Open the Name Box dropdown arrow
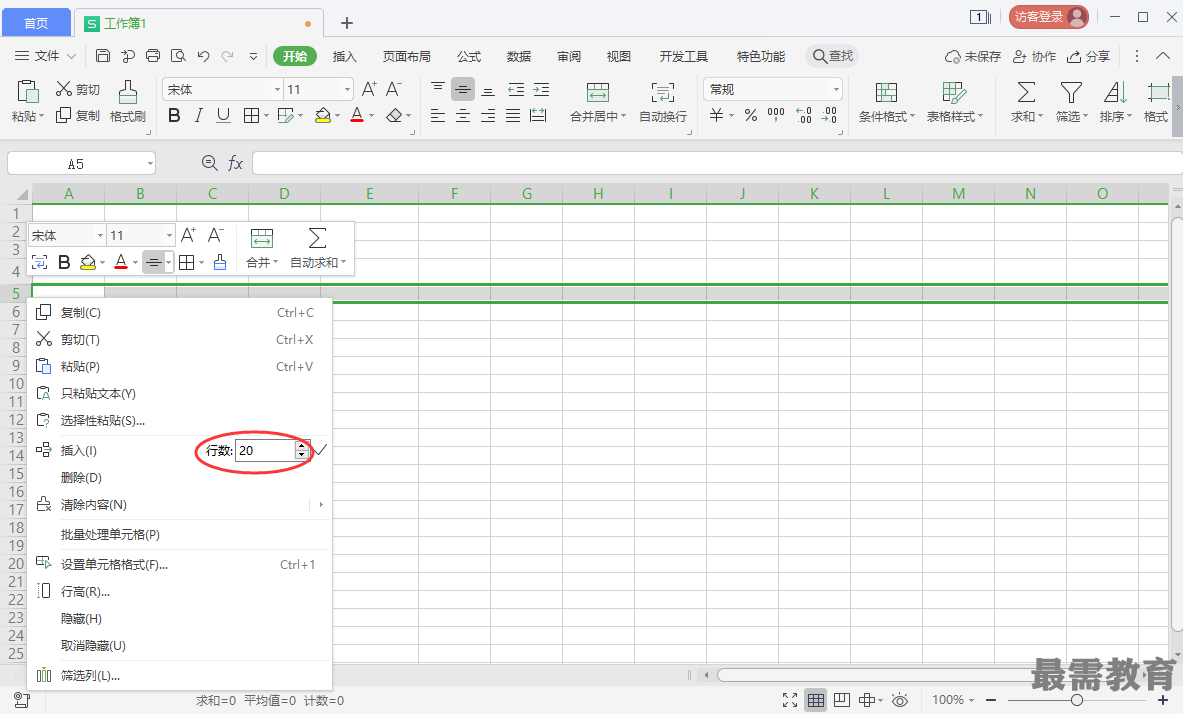This screenshot has height=714, width=1183. pos(150,163)
